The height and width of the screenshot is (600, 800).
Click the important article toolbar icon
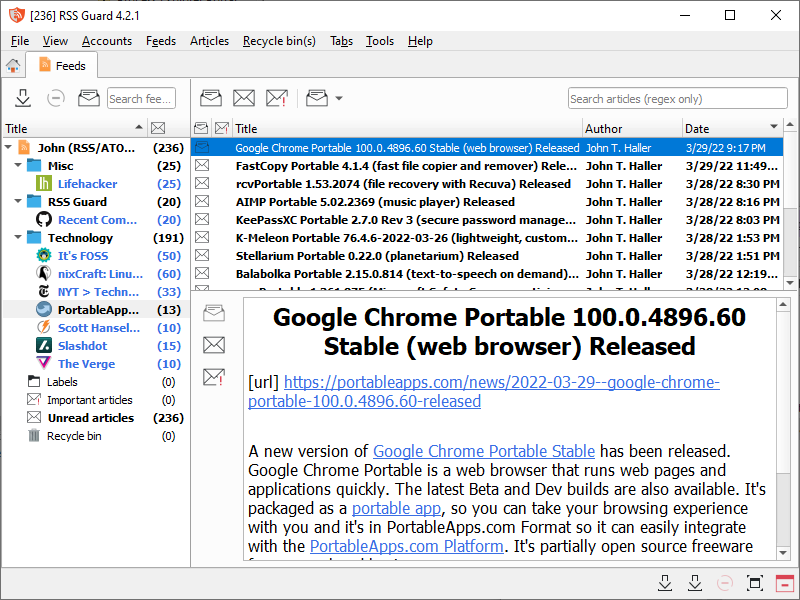(x=277, y=98)
